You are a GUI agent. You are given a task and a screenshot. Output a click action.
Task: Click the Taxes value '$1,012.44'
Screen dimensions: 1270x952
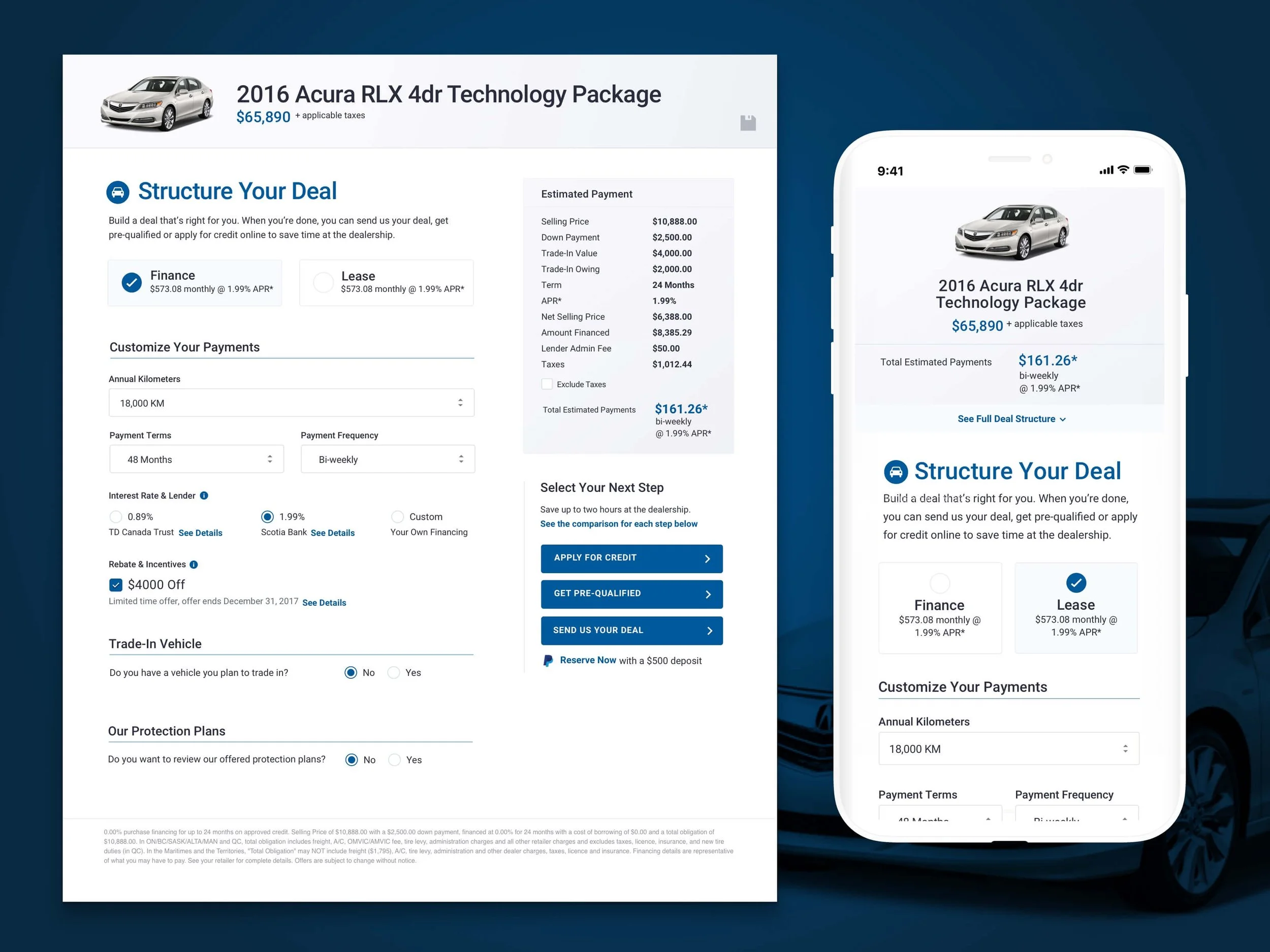coord(672,365)
